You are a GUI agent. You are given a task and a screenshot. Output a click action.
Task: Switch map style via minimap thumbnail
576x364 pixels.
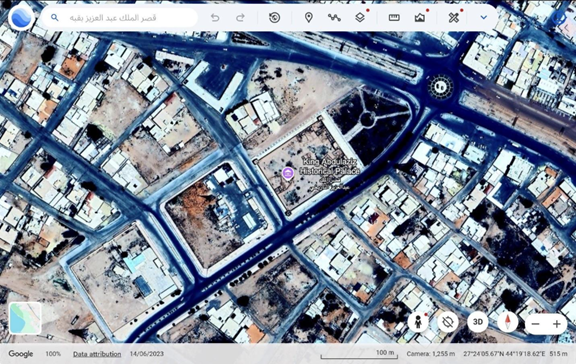25,318
